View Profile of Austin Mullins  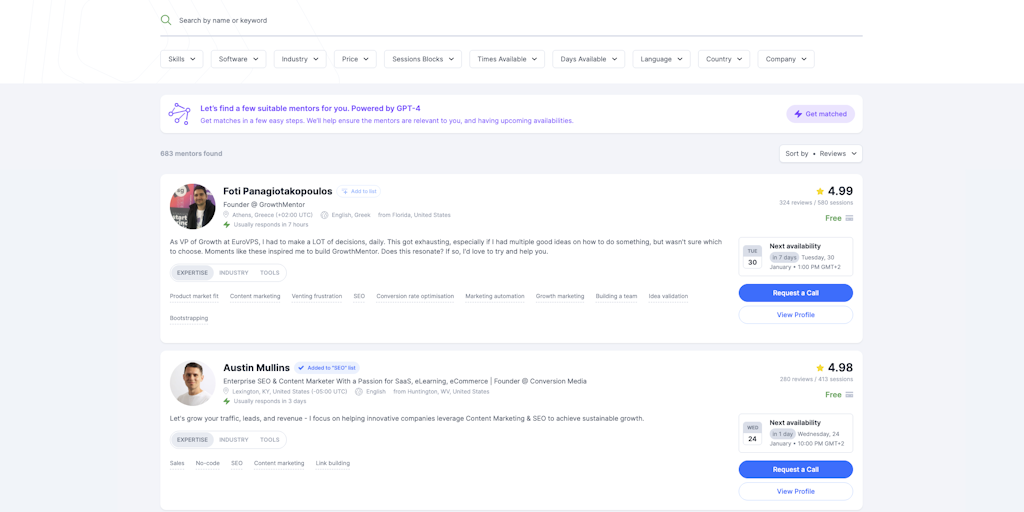click(x=795, y=492)
